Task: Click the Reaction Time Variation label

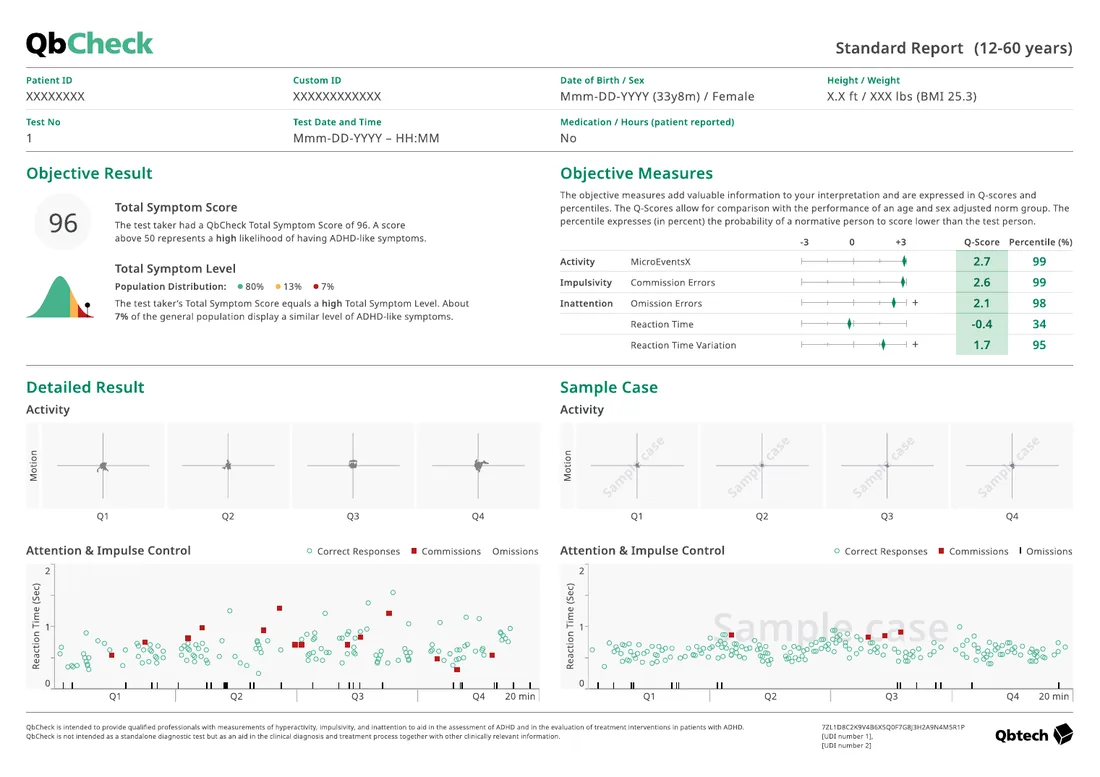Action: click(683, 345)
